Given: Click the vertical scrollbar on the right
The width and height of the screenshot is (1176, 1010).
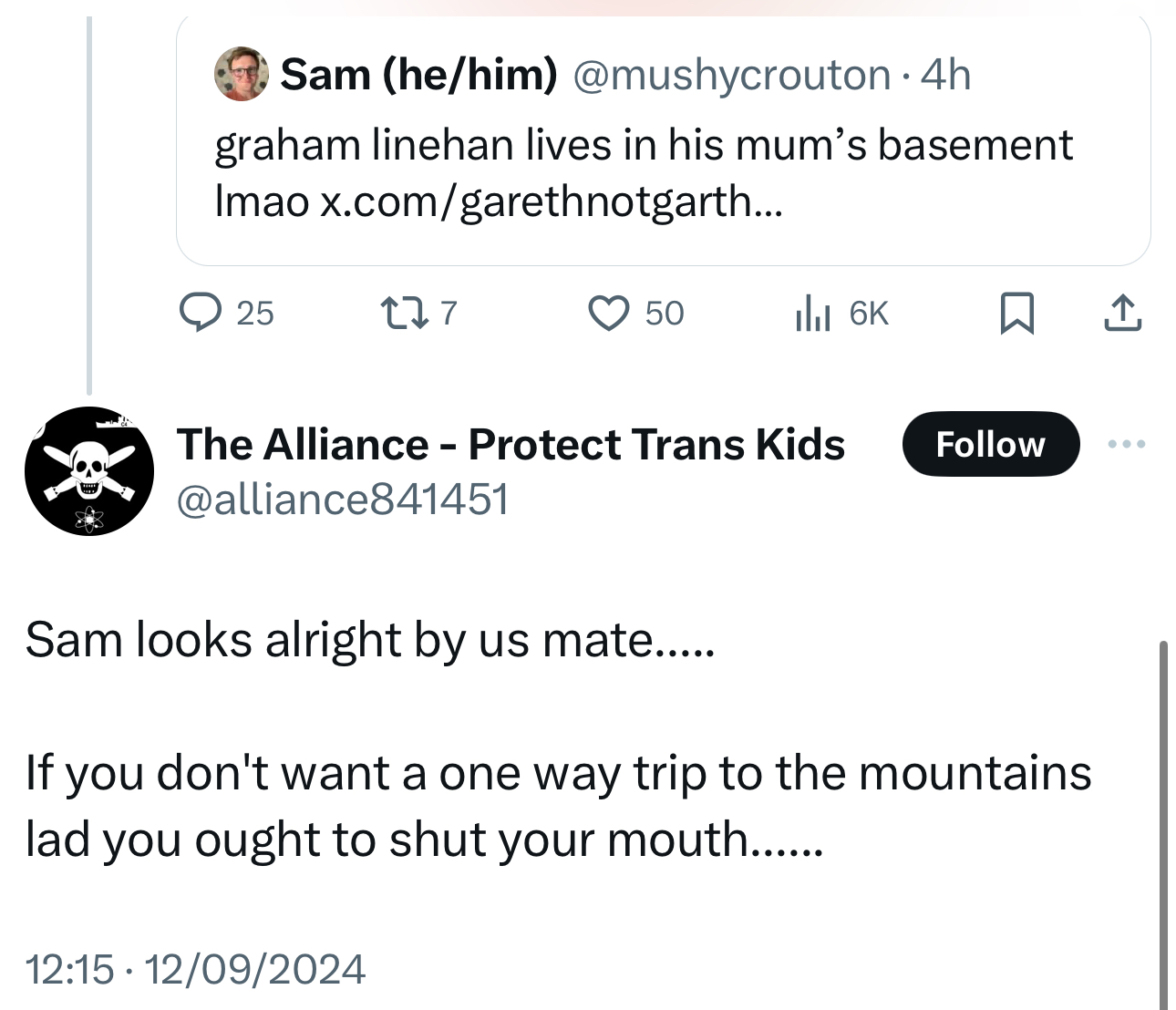Looking at the screenshot, I should 1163,820.
